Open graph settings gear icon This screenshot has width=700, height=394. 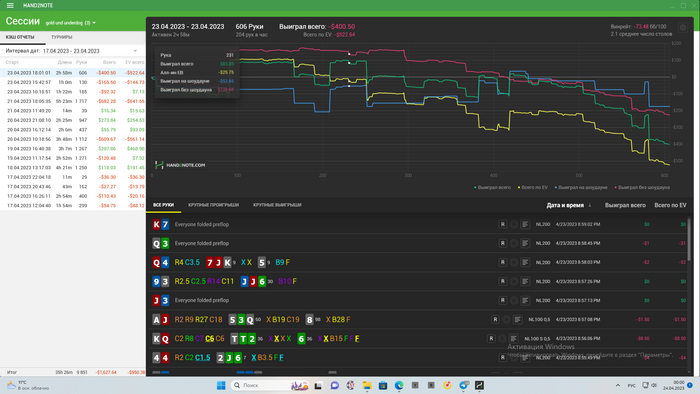tap(683, 28)
